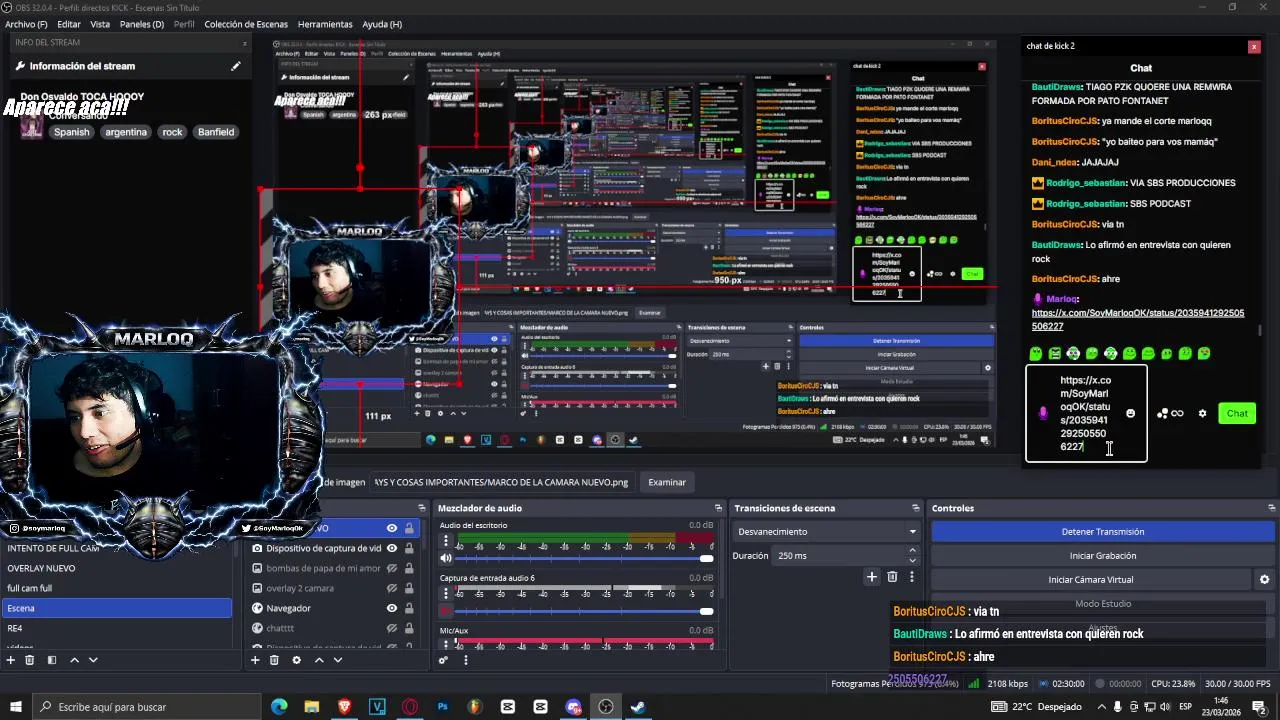
Task: Open the Herramientas menu
Action: tap(325, 24)
